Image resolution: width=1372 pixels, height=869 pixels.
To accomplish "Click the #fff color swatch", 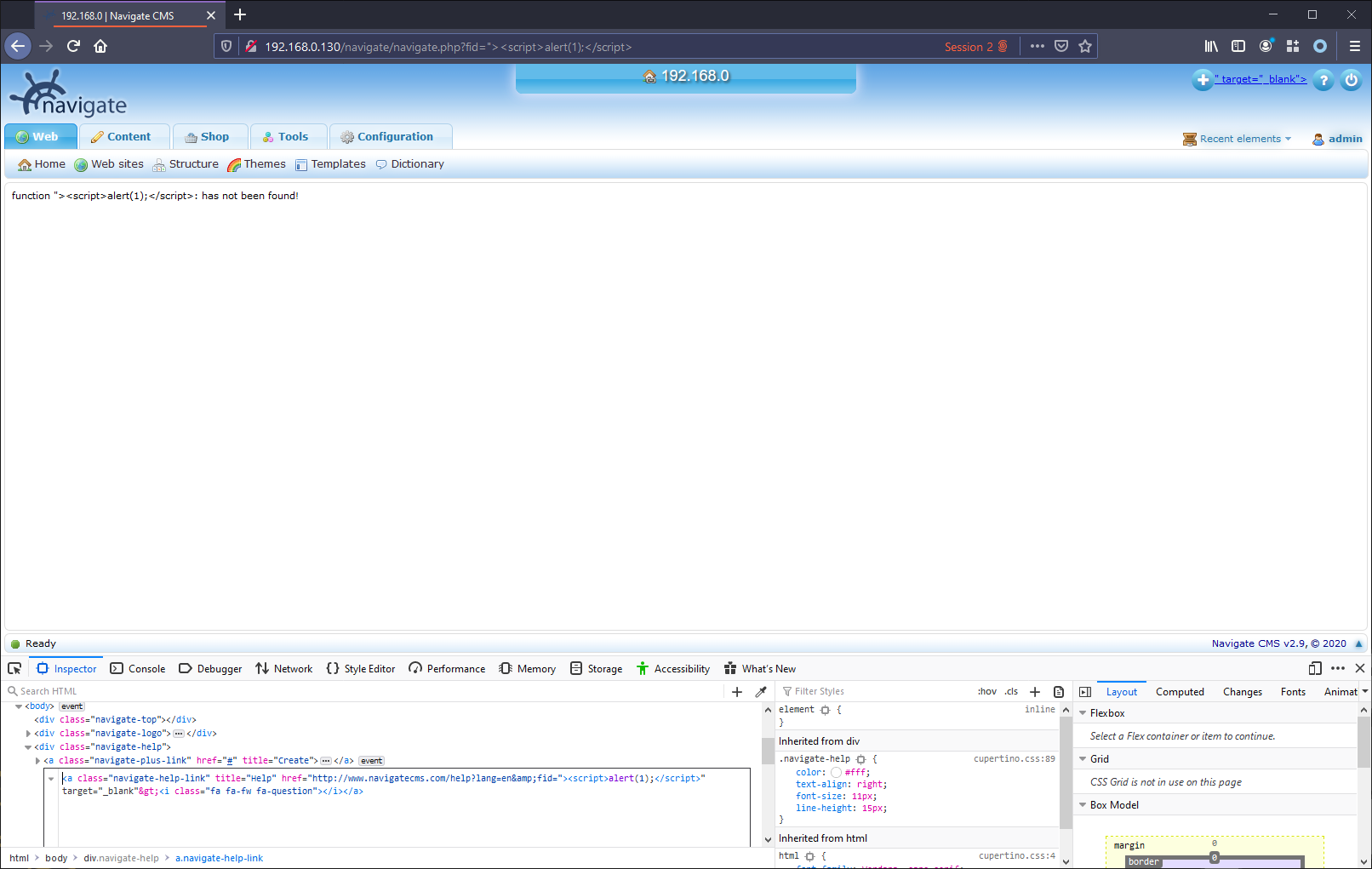I will tap(836, 773).
